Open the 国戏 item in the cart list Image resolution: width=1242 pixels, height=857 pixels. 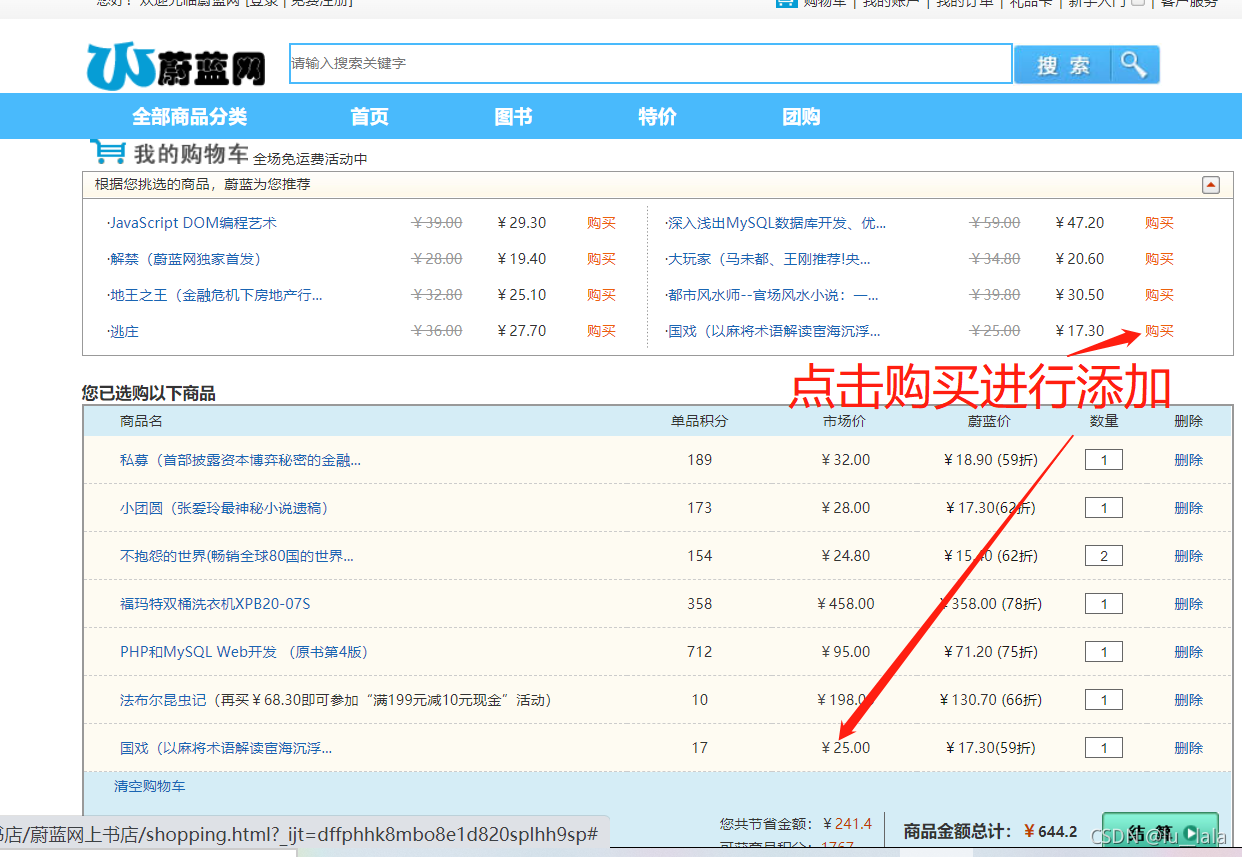click(x=226, y=748)
